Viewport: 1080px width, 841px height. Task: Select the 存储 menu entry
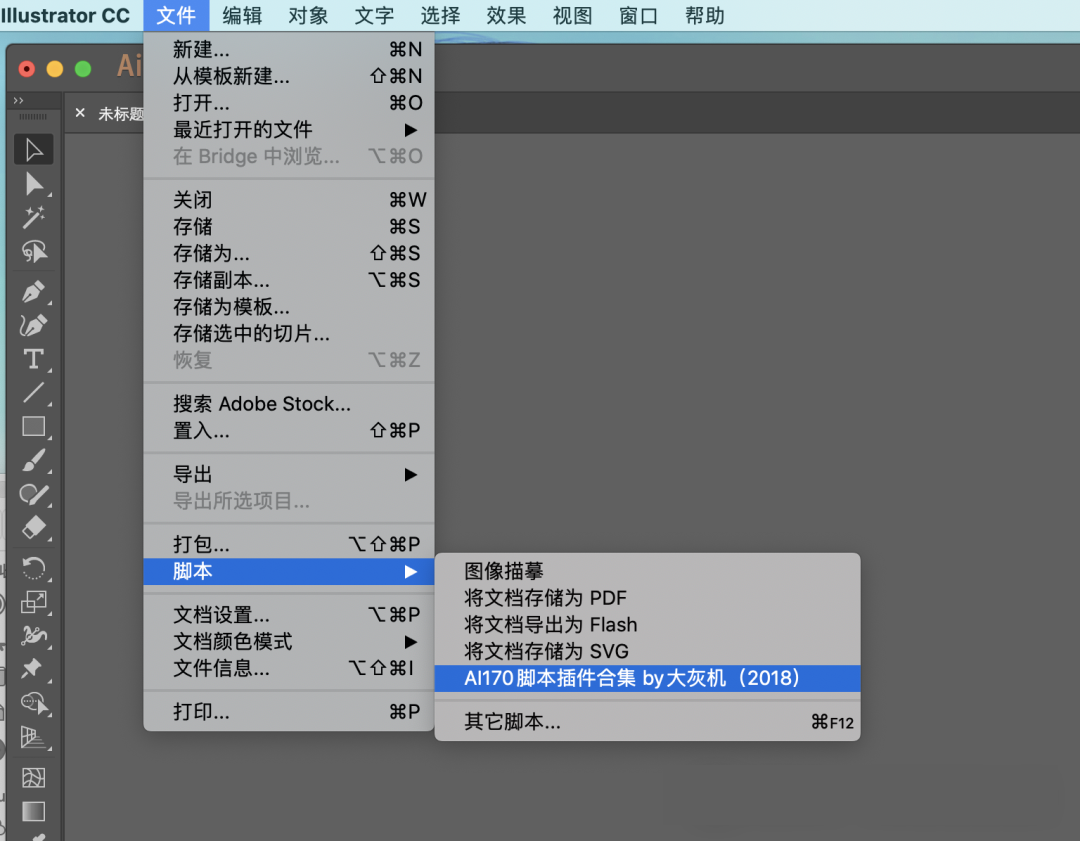(289, 227)
